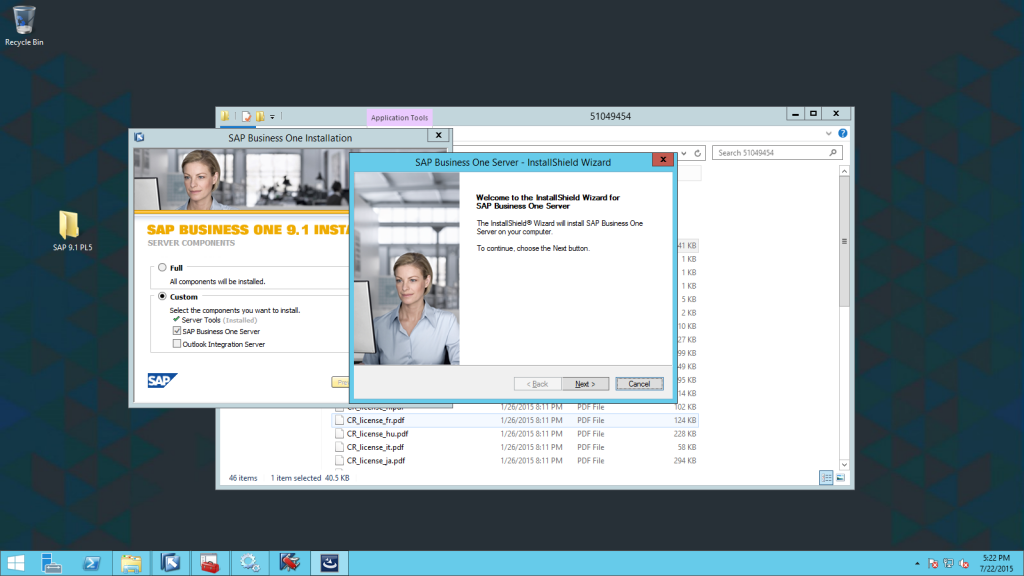The width and height of the screenshot is (1024, 576).
Task: Click the 294 KB size of CR_license_ja.pdf
Action: (684, 460)
